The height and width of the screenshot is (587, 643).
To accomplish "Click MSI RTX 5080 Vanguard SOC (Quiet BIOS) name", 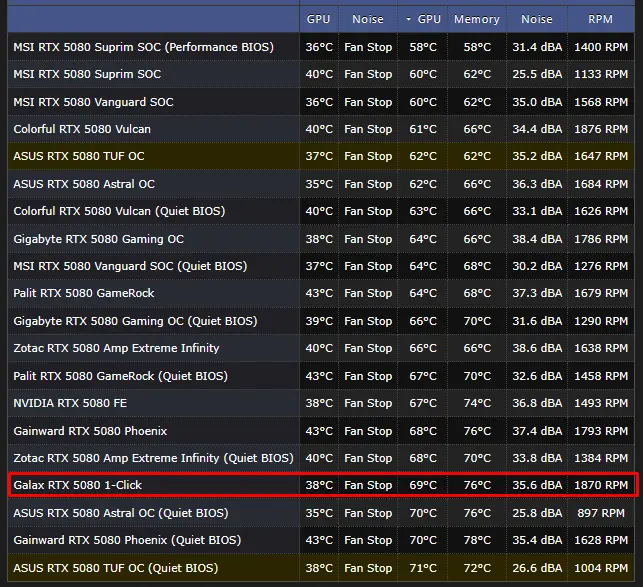I will tap(130, 266).
